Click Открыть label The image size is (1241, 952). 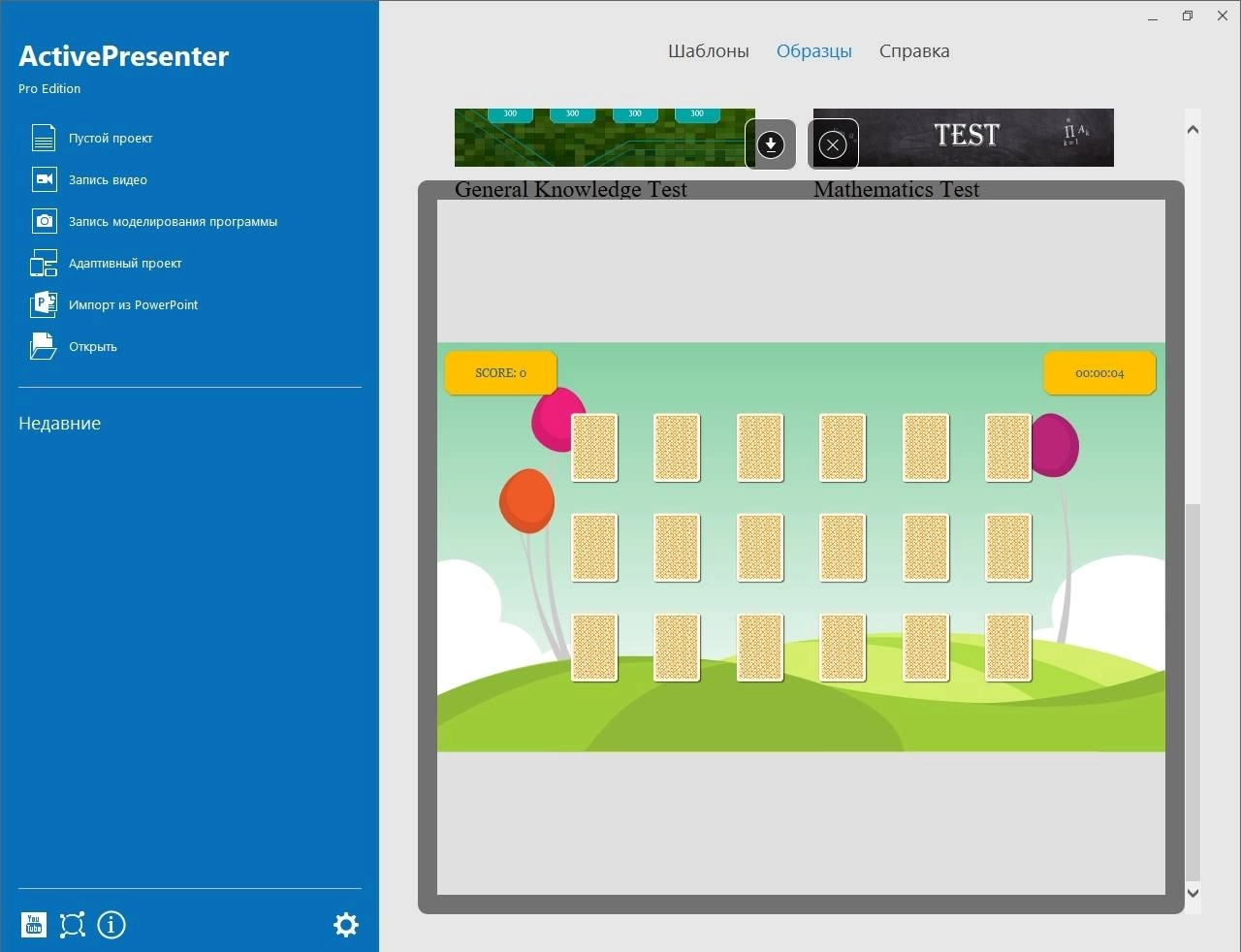93,346
